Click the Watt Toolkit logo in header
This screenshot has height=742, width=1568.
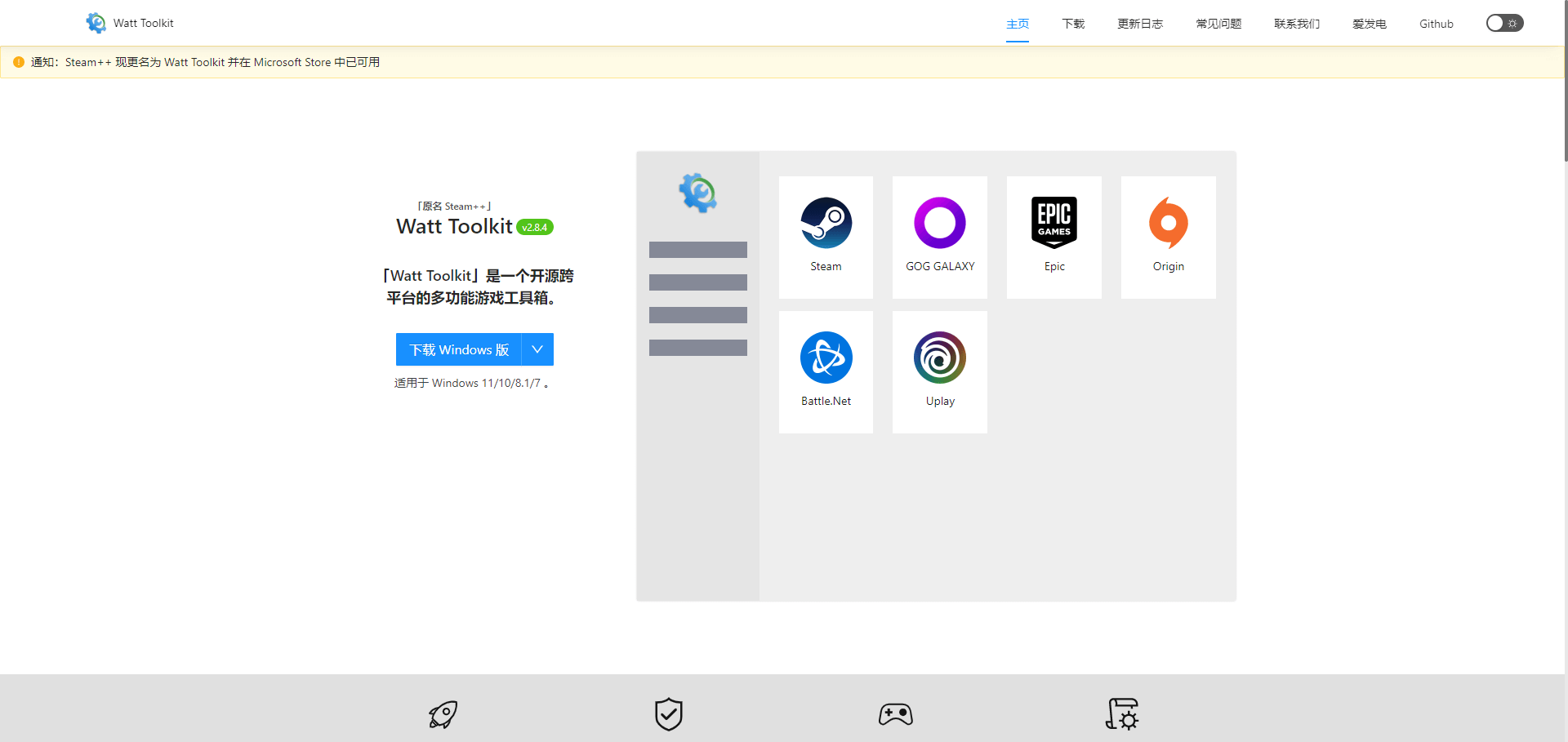(96, 23)
